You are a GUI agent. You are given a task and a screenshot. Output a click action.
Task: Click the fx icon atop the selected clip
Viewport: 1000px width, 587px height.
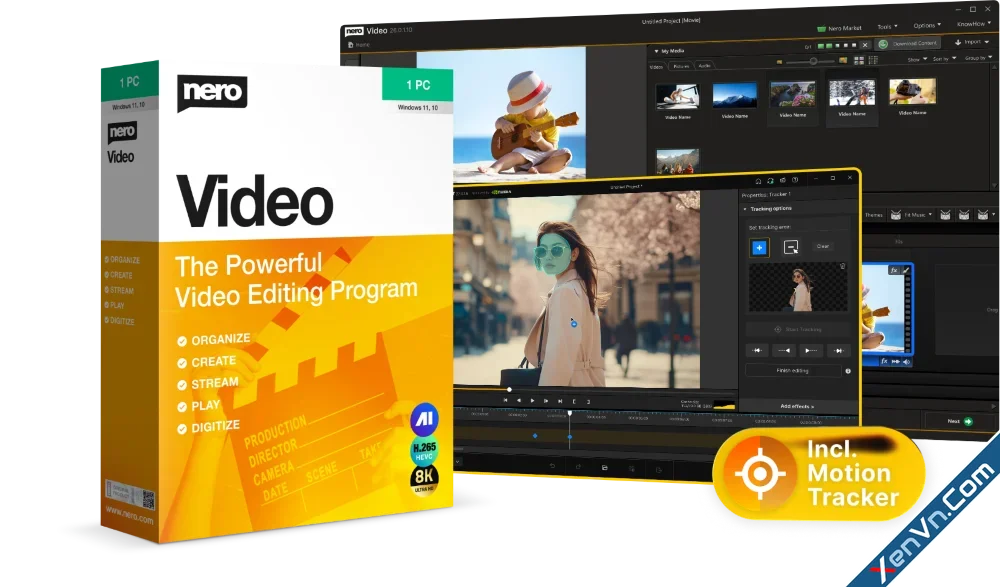point(893,271)
